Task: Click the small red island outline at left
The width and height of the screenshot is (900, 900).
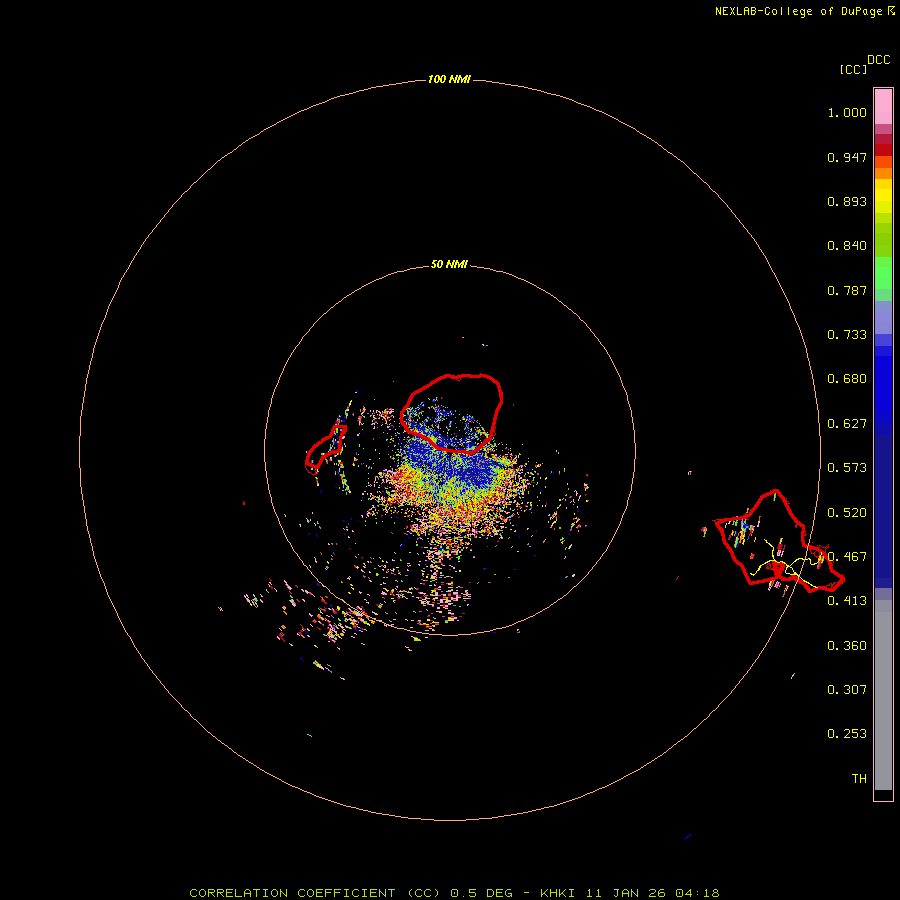Action: pos(325,449)
